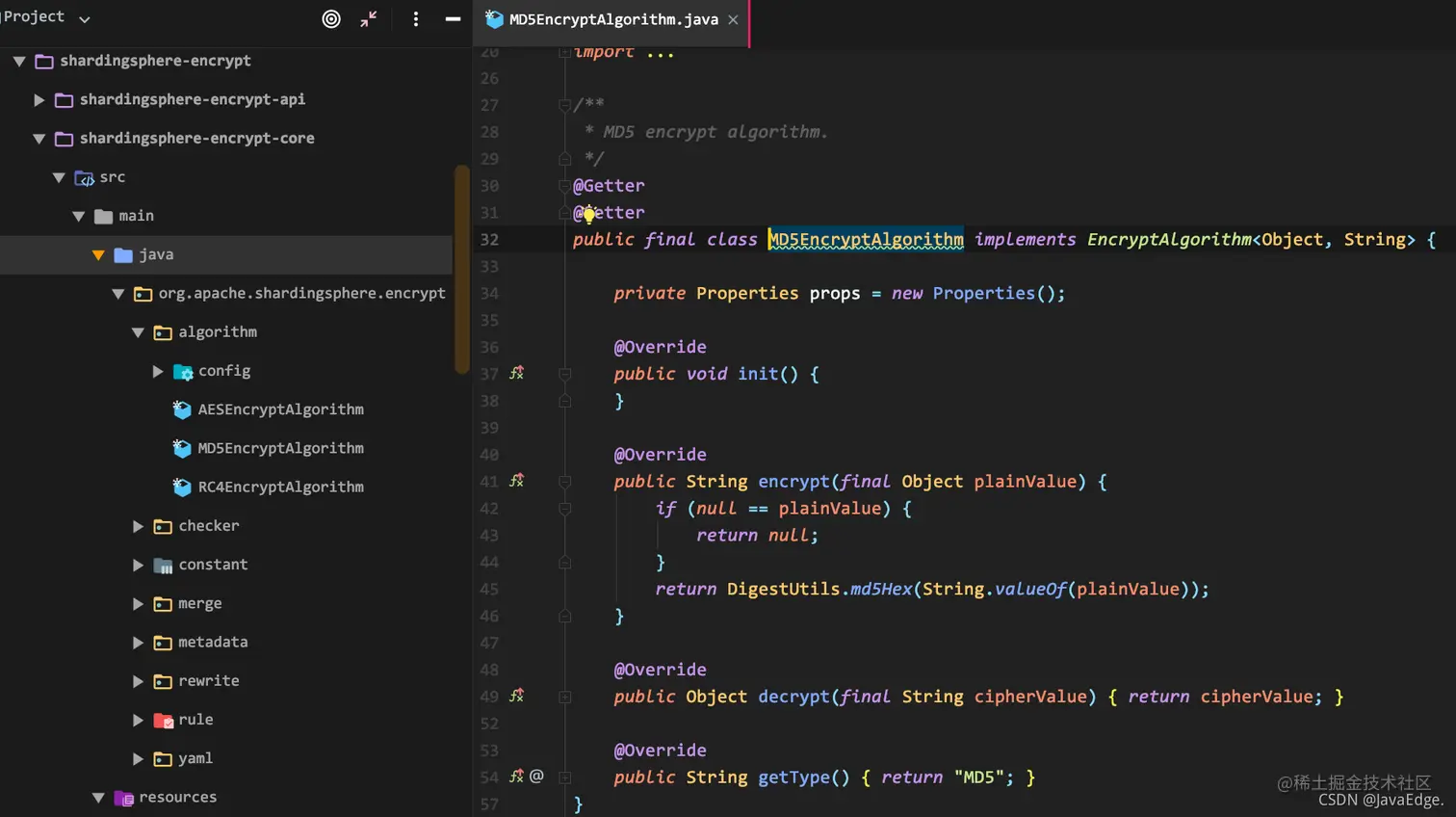
Task: Expand the shardingsphere-encrypt-api module
Action: click(x=39, y=99)
